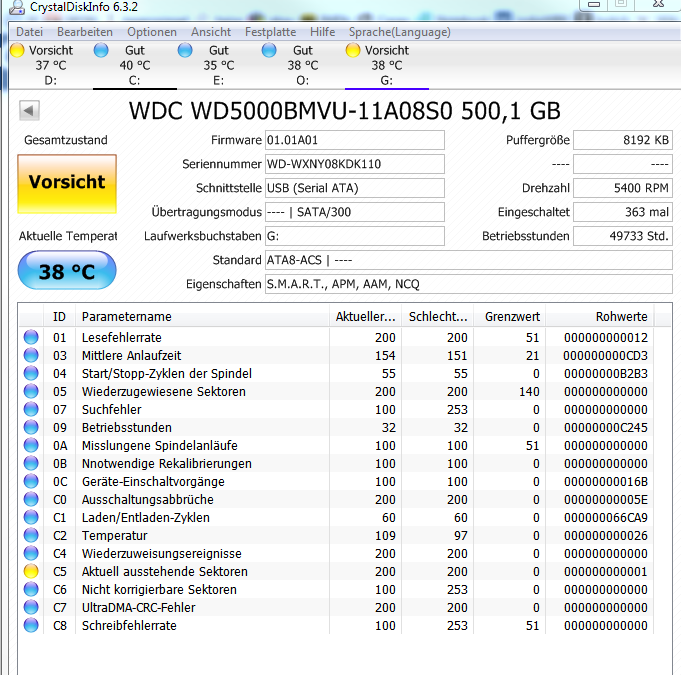
Task: Open the Ansicht menu
Action: (211, 32)
